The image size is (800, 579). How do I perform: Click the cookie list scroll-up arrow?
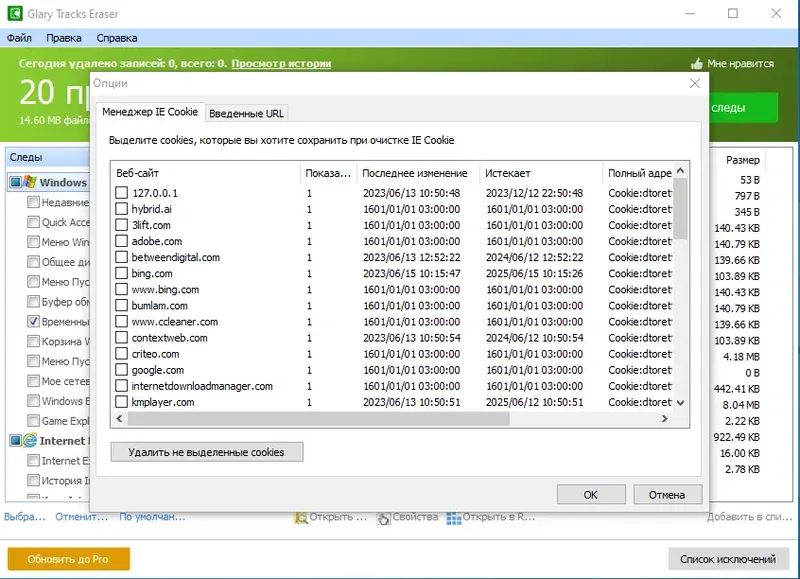tap(680, 170)
